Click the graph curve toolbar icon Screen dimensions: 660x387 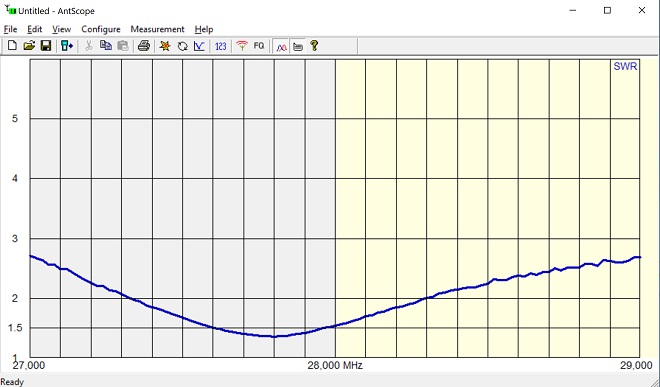tap(199, 46)
